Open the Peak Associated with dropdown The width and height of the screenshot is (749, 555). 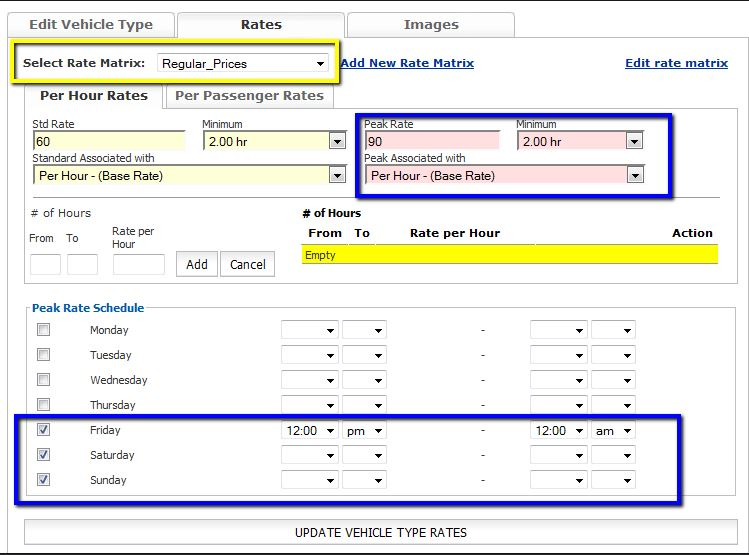(x=504, y=175)
